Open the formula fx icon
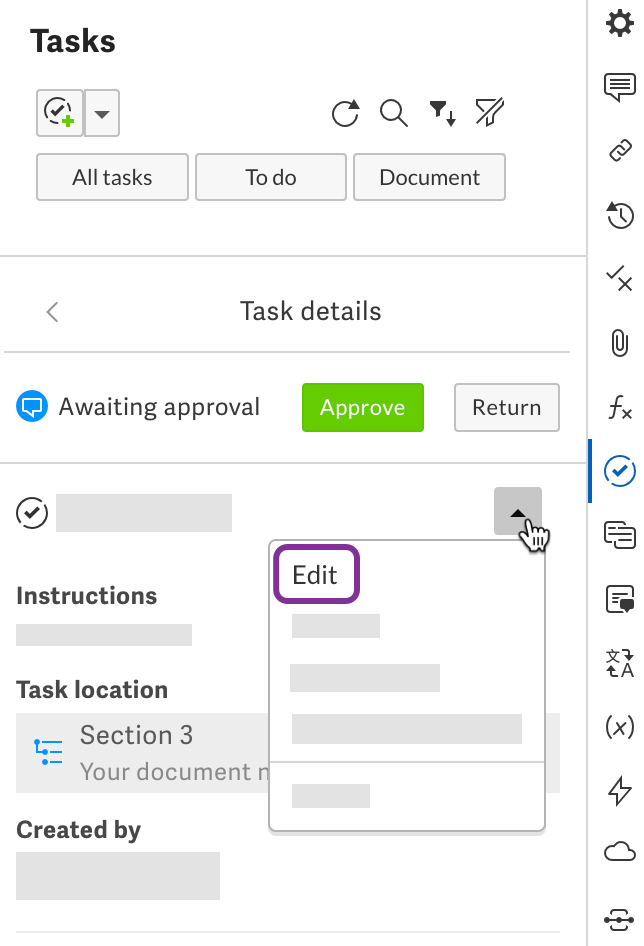644x946 pixels. pyautogui.click(x=620, y=407)
